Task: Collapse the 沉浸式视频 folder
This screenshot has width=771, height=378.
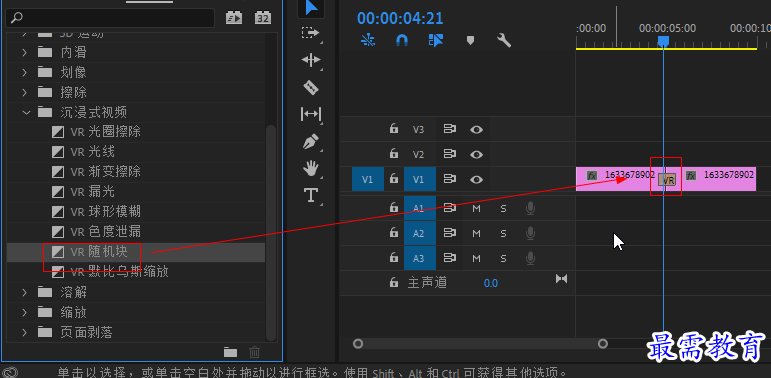Action: [26, 113]
